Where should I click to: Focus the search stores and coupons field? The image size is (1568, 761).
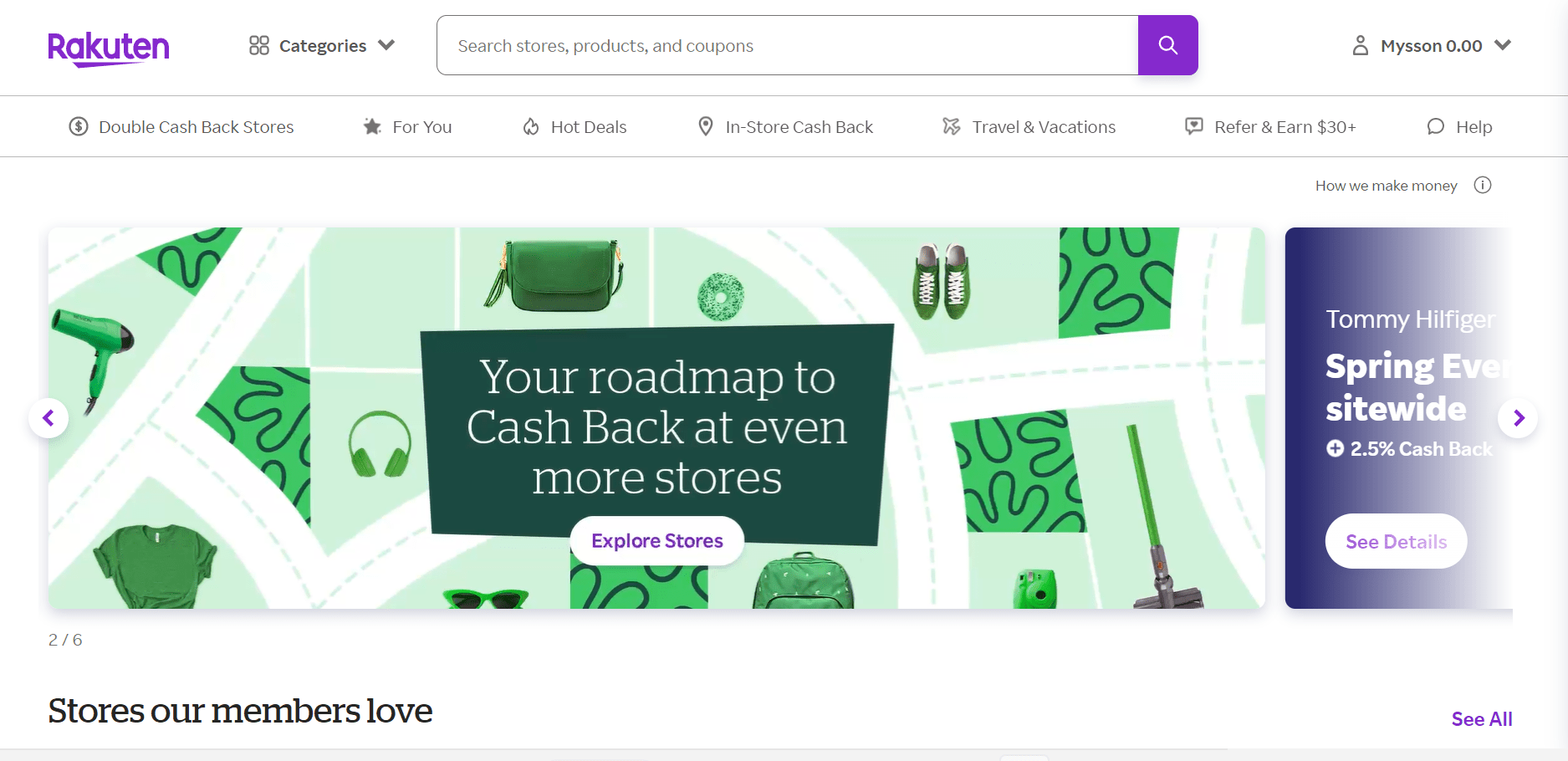point(787,45)
